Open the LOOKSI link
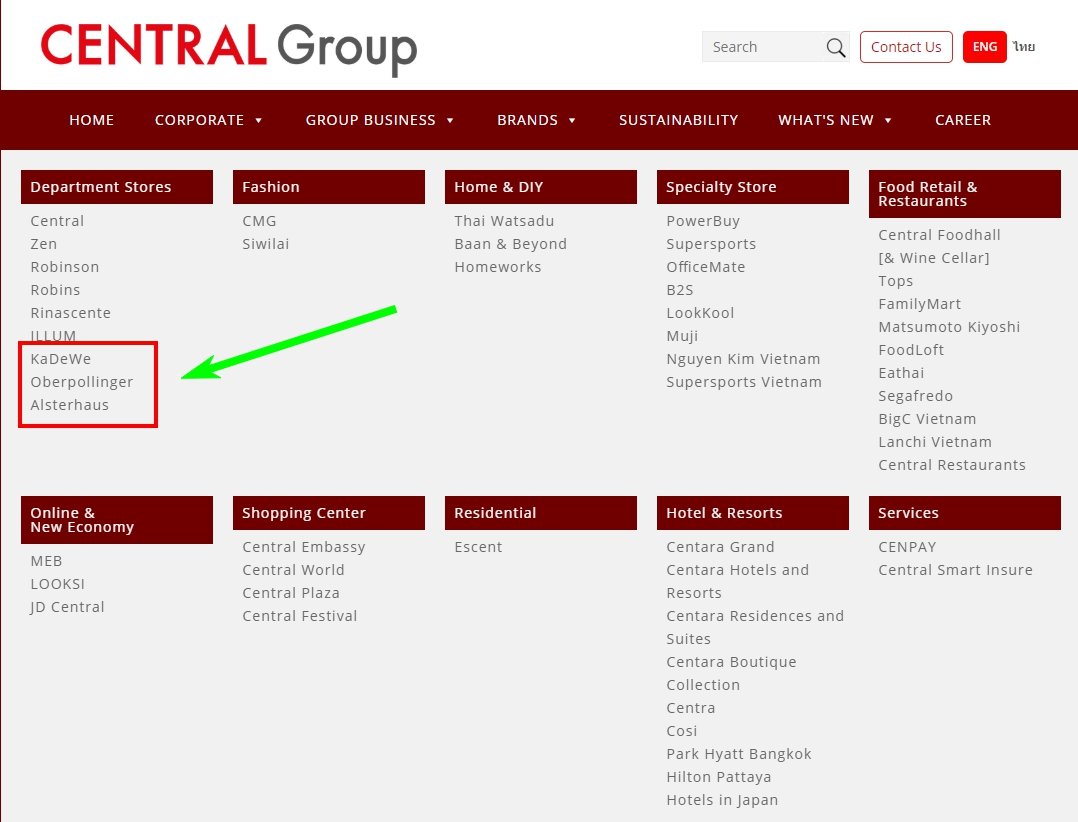Screen dimensions: 1078x822 58,584
